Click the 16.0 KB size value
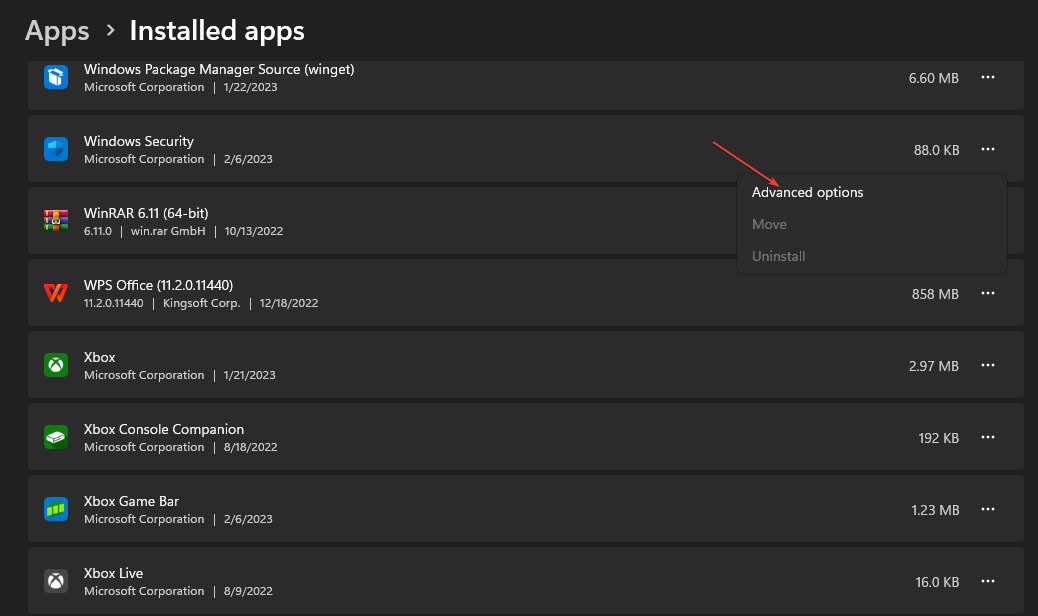The image size is (1038, 616). pos(937,582)
